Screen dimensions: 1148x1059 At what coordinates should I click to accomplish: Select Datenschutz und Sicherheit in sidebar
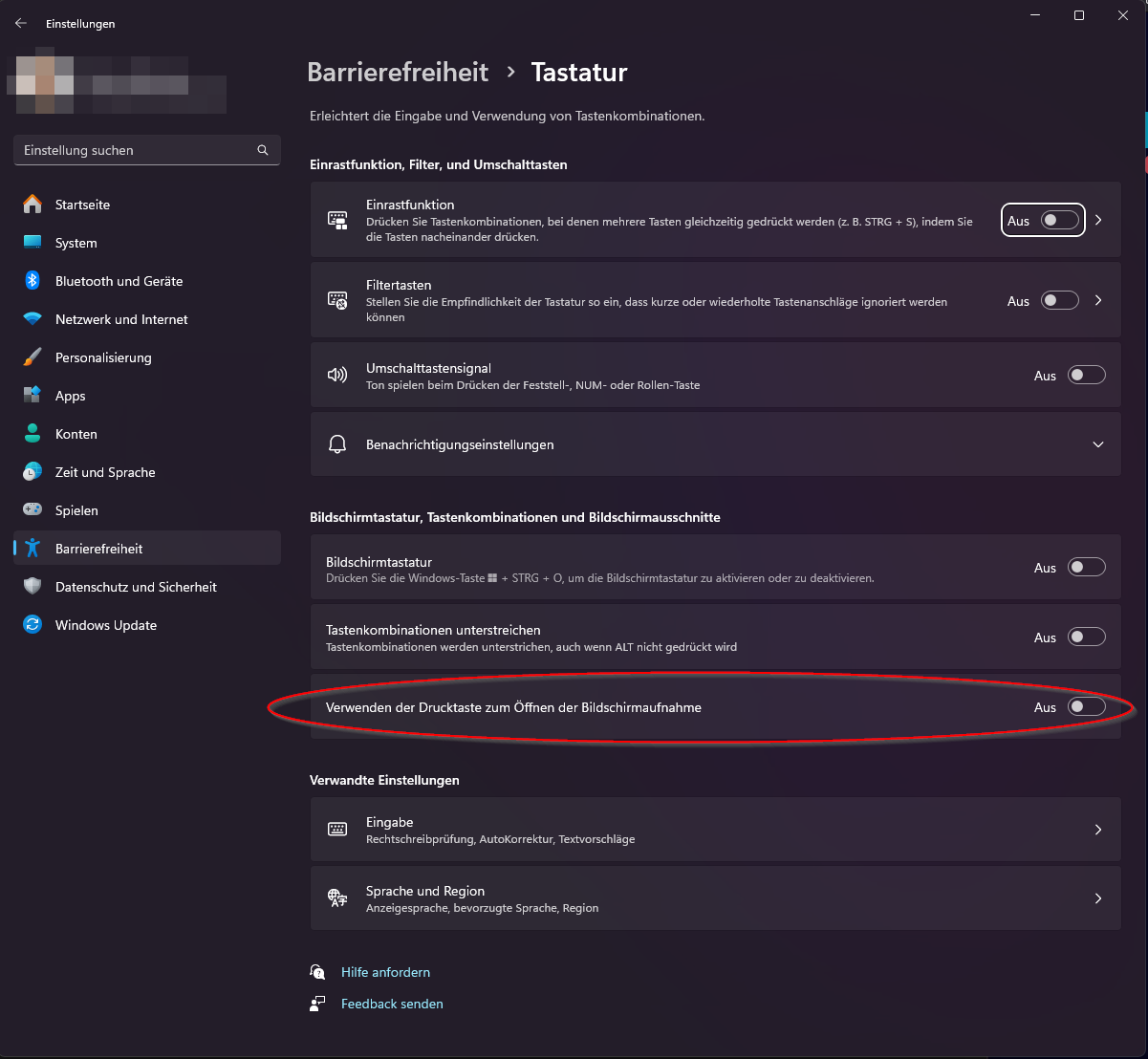pos(137,586)
